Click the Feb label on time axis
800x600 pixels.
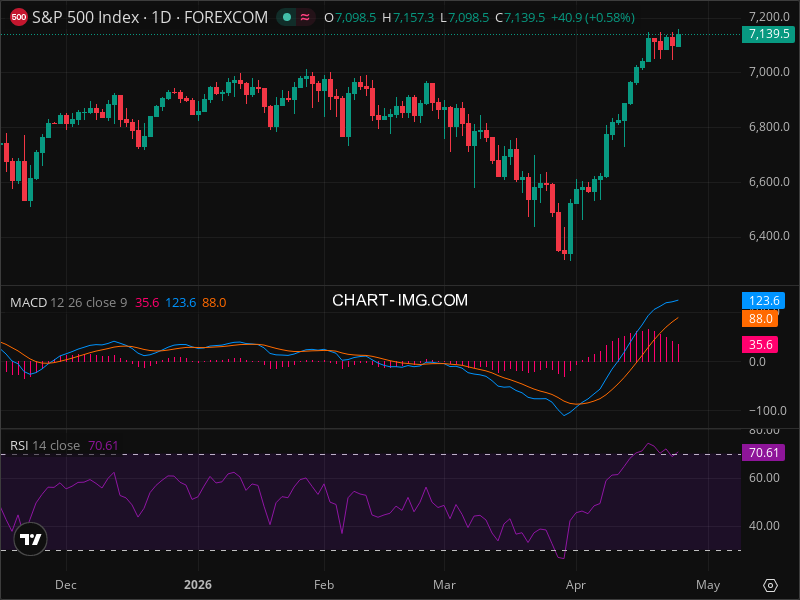coord(324,585)
